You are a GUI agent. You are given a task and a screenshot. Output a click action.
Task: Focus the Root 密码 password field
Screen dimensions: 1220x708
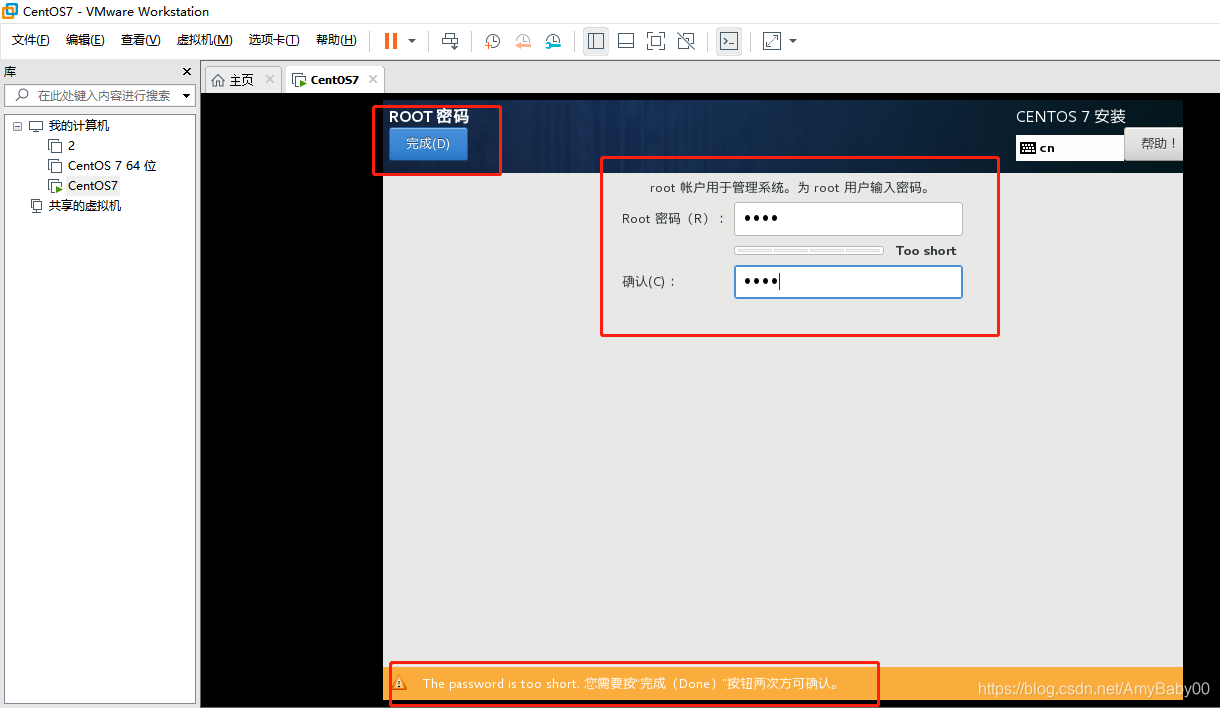(x=848, y=219)
